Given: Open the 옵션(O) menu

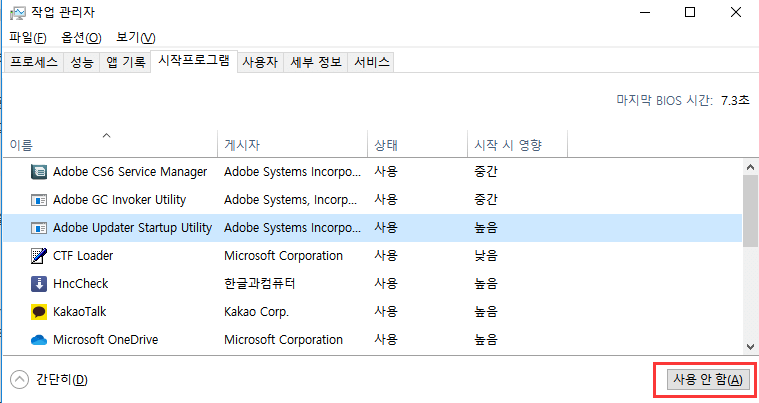Looking at the screenshot, I should click(81, 37).
